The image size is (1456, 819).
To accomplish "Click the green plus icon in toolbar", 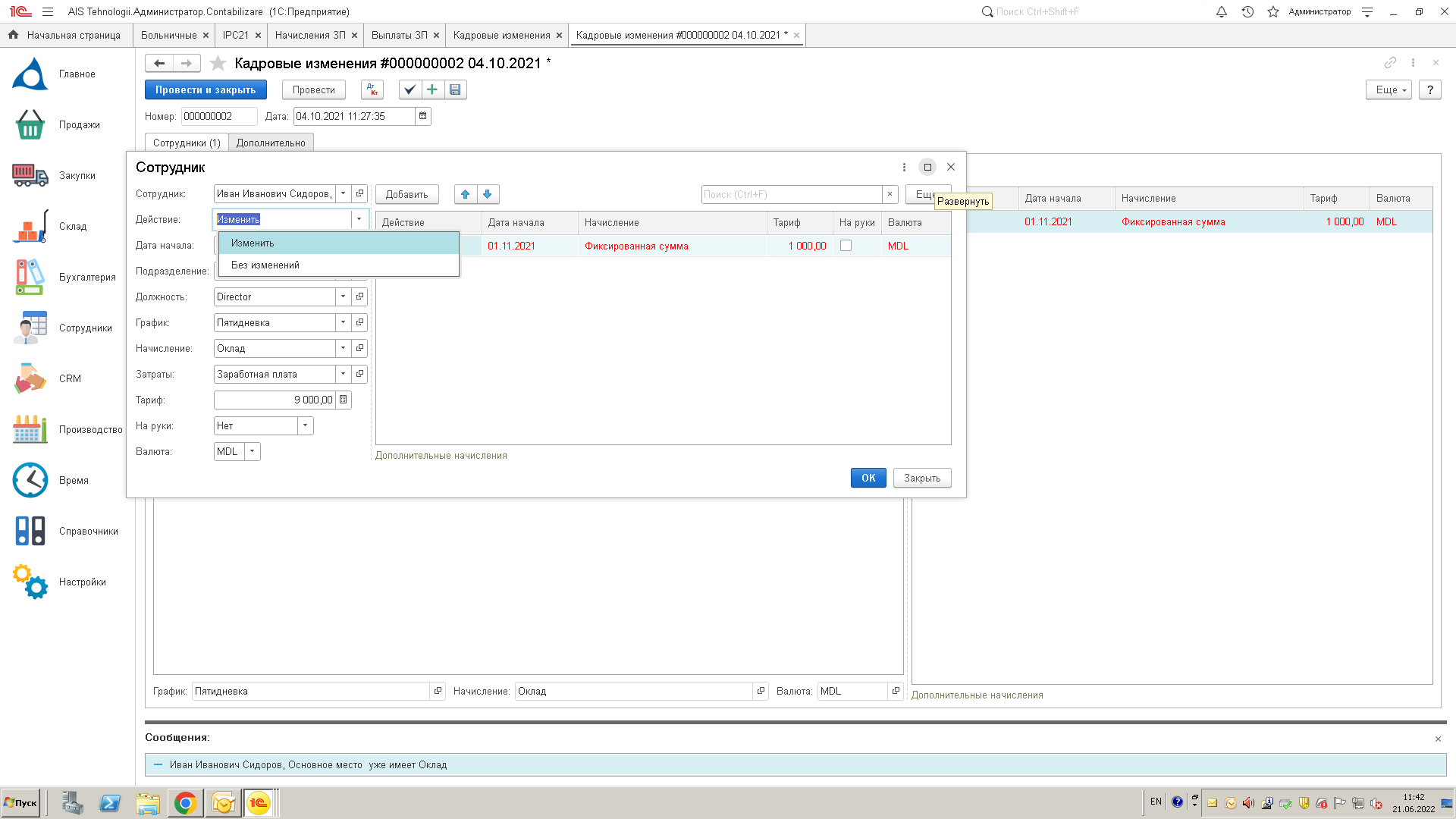I will (432, 89).
